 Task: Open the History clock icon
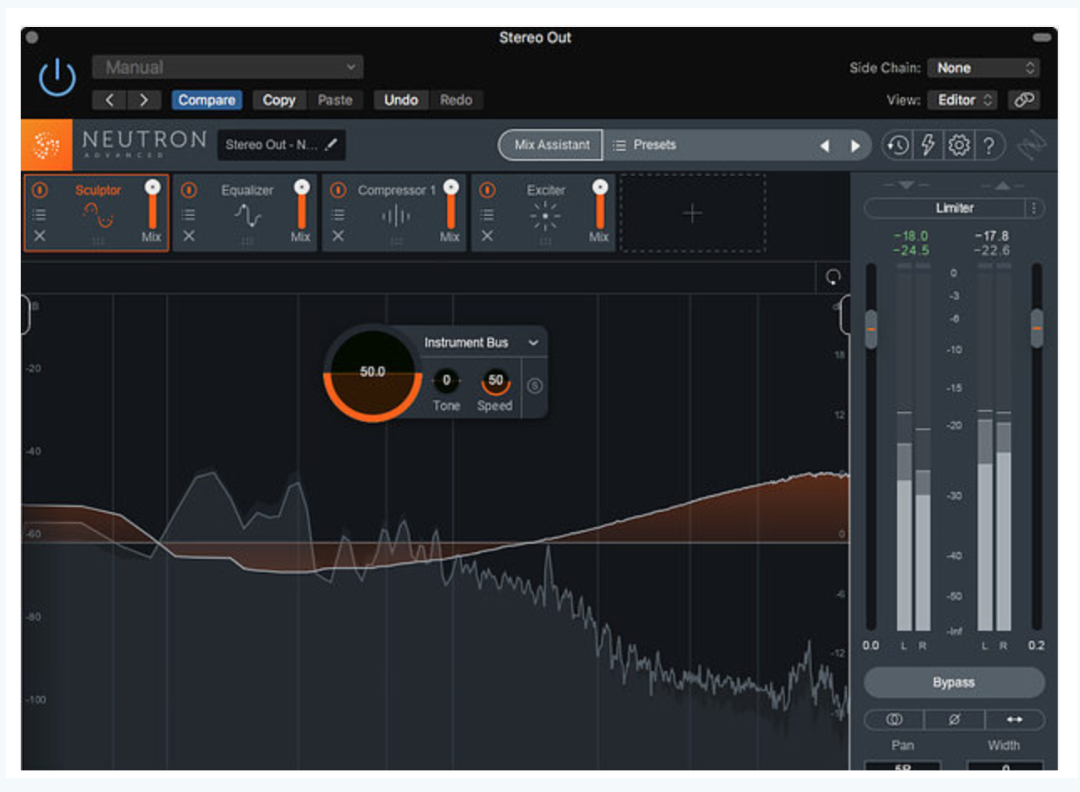[x=897, y=146]
